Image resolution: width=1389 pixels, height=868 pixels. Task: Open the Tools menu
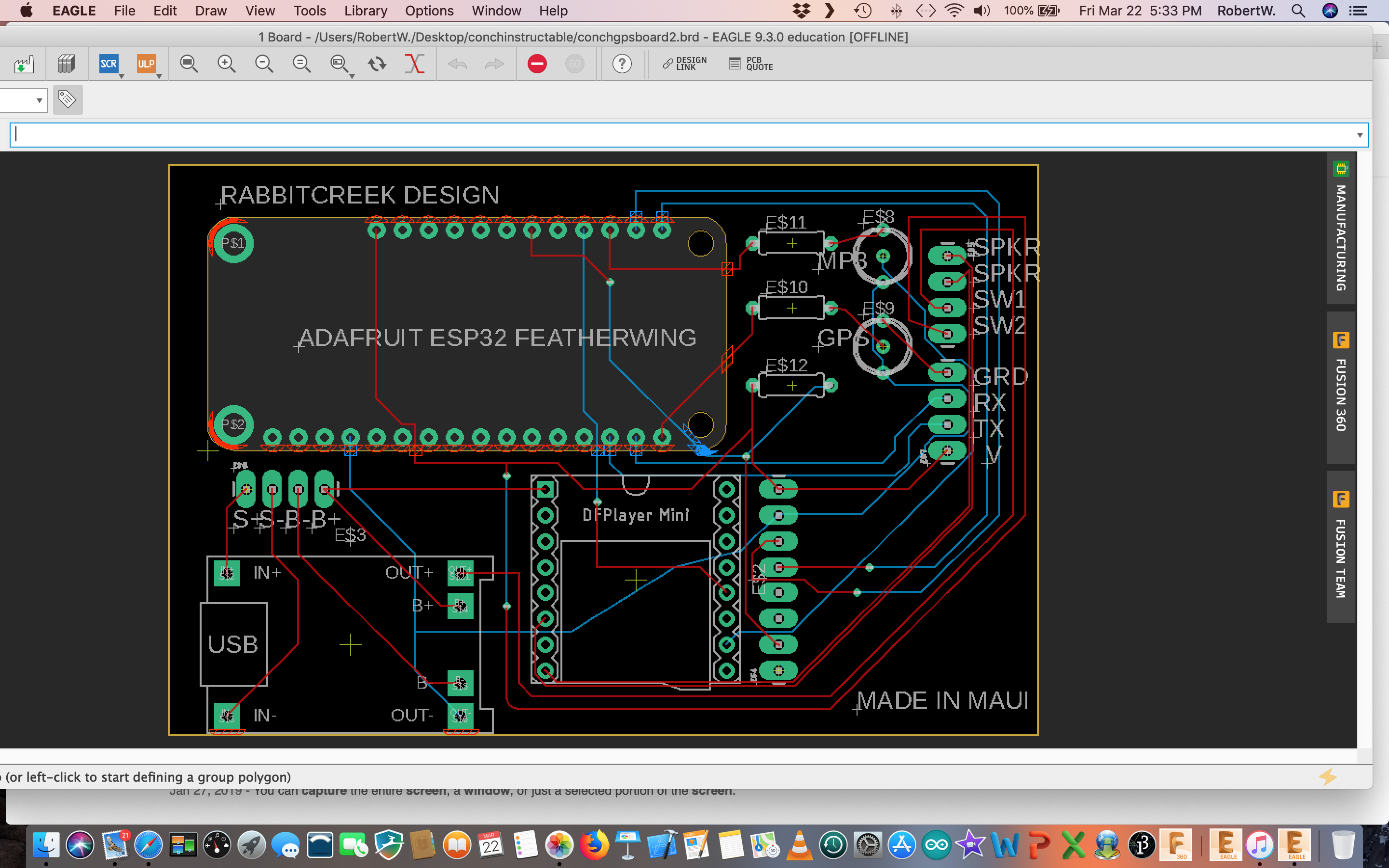[310, 10]
